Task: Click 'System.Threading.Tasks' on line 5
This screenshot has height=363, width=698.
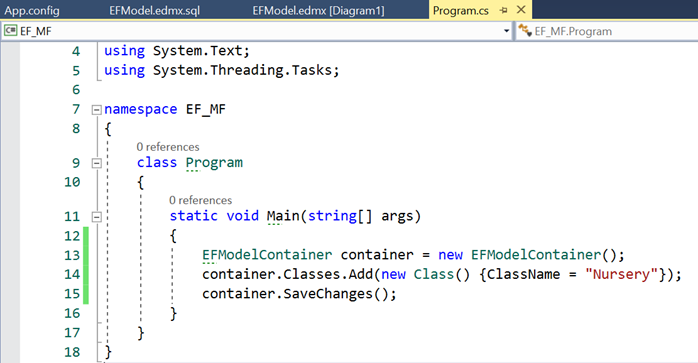Action: (x=242, y=70)
